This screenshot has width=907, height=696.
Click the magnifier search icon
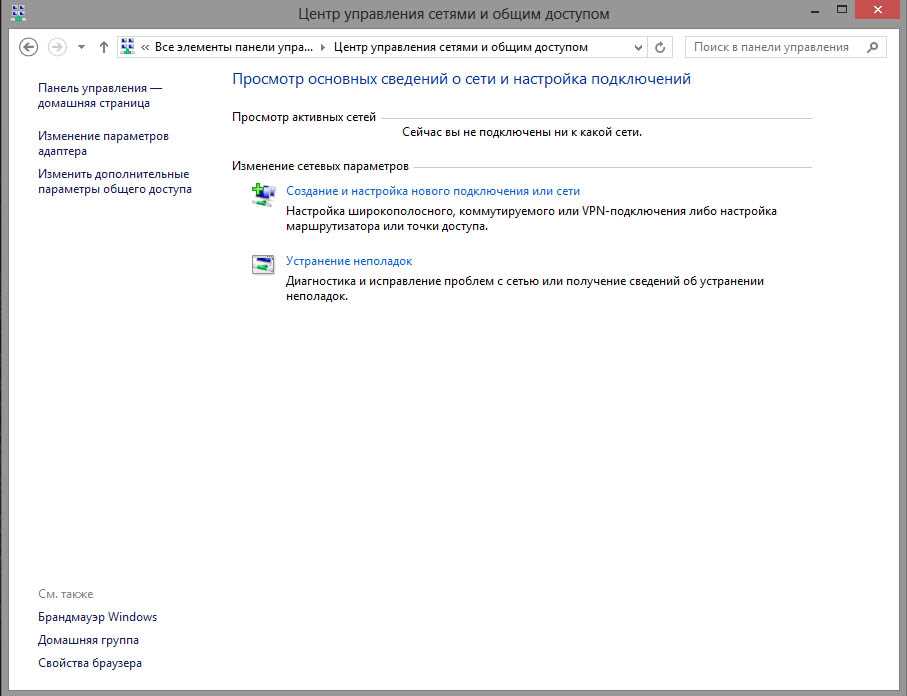click(x=872, y=47)
